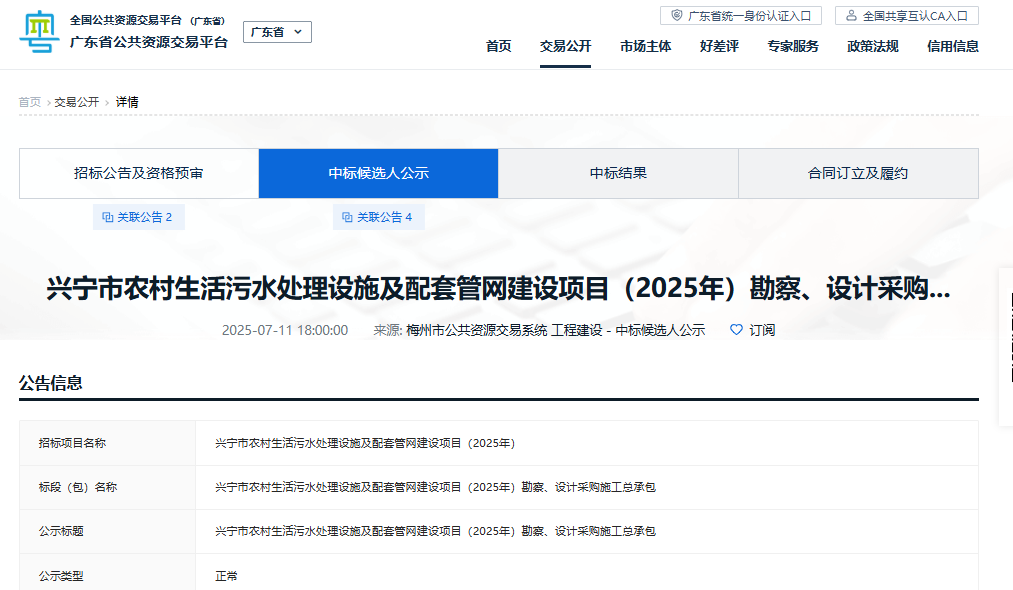Image resolution: width=1013 pixels, height=590 pixels.
Task: Click the platform title 广东省公共资源交易平台
Action: coord(149,42)
